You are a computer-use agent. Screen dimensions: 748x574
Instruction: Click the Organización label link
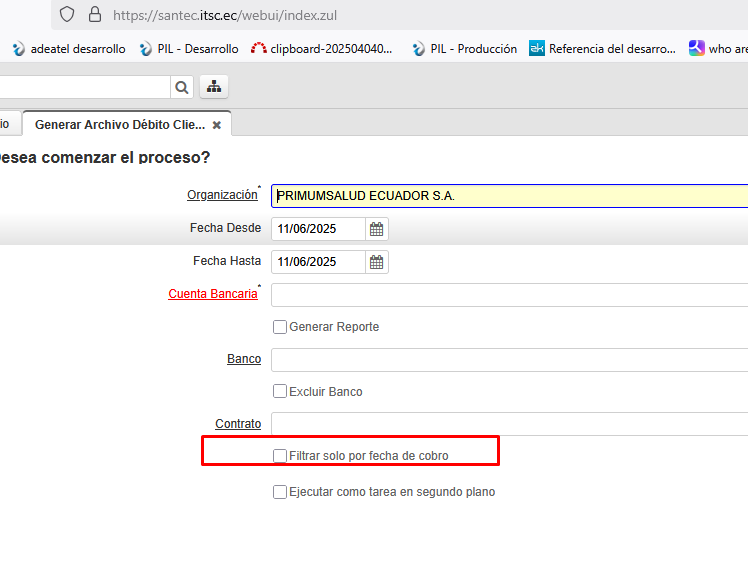[x=222, y=195]
